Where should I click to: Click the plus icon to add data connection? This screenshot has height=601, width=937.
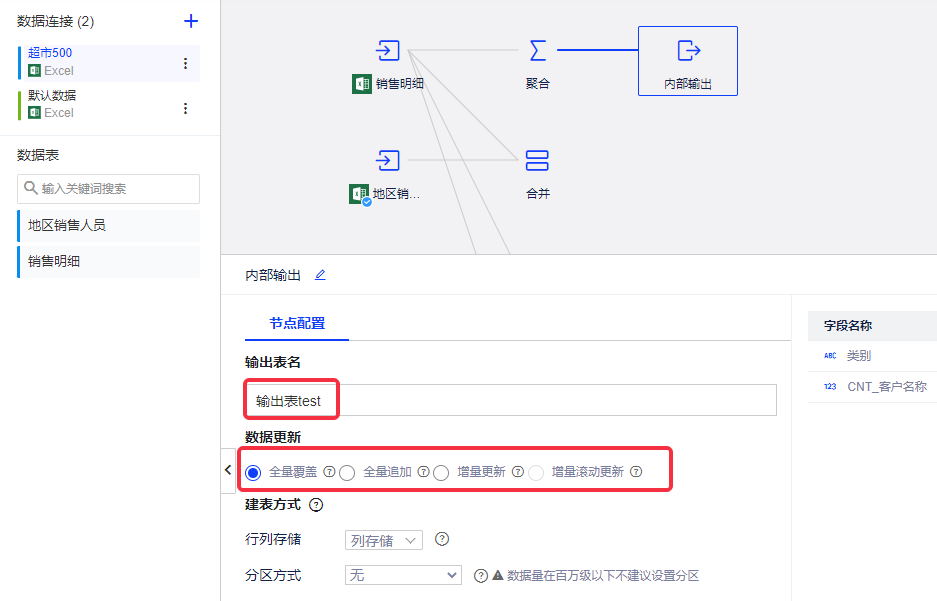[x=191, y=21]
